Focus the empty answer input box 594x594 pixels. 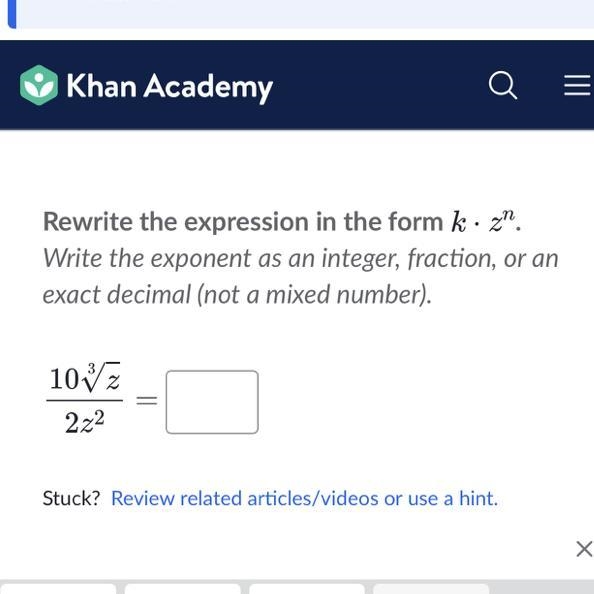212,402
